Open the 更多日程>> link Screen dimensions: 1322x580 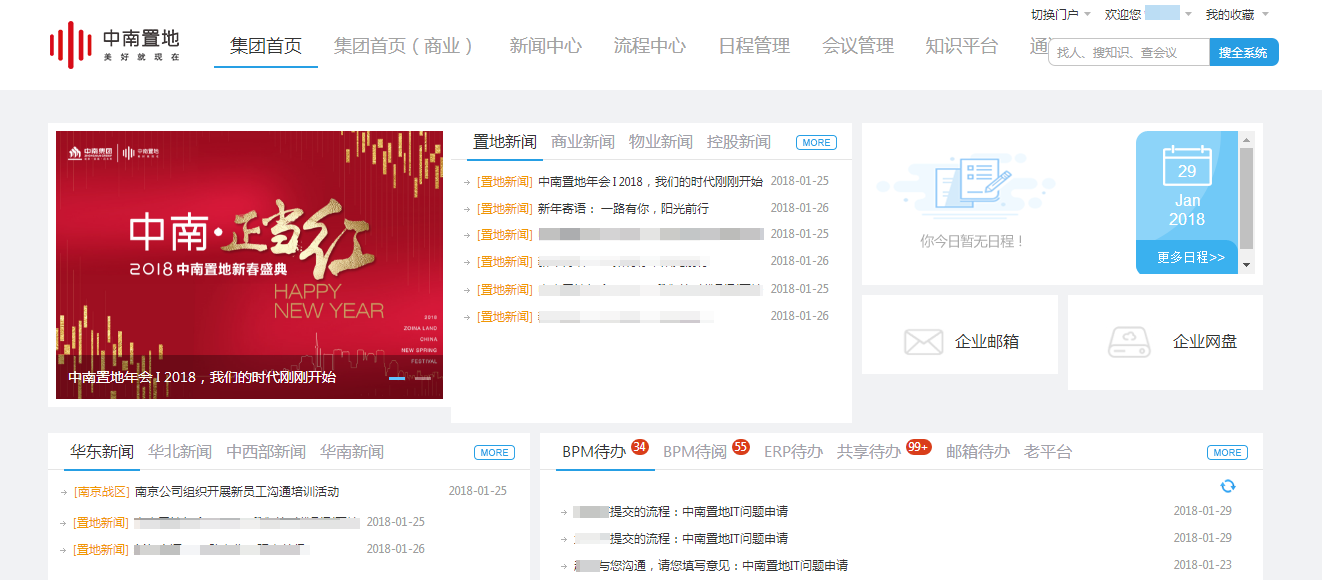pos(1190,257)
